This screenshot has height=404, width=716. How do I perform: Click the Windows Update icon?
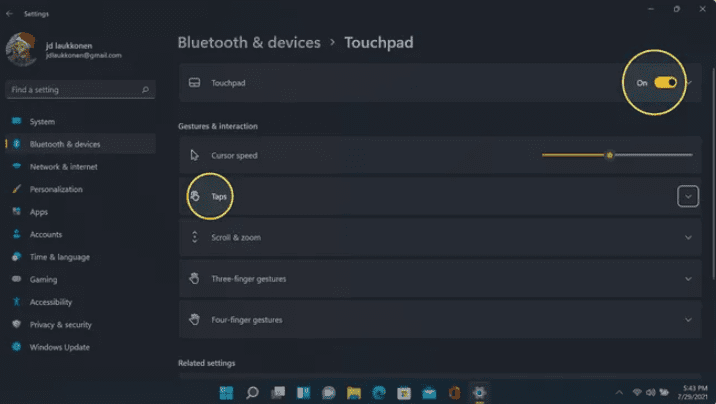(17, 347)
